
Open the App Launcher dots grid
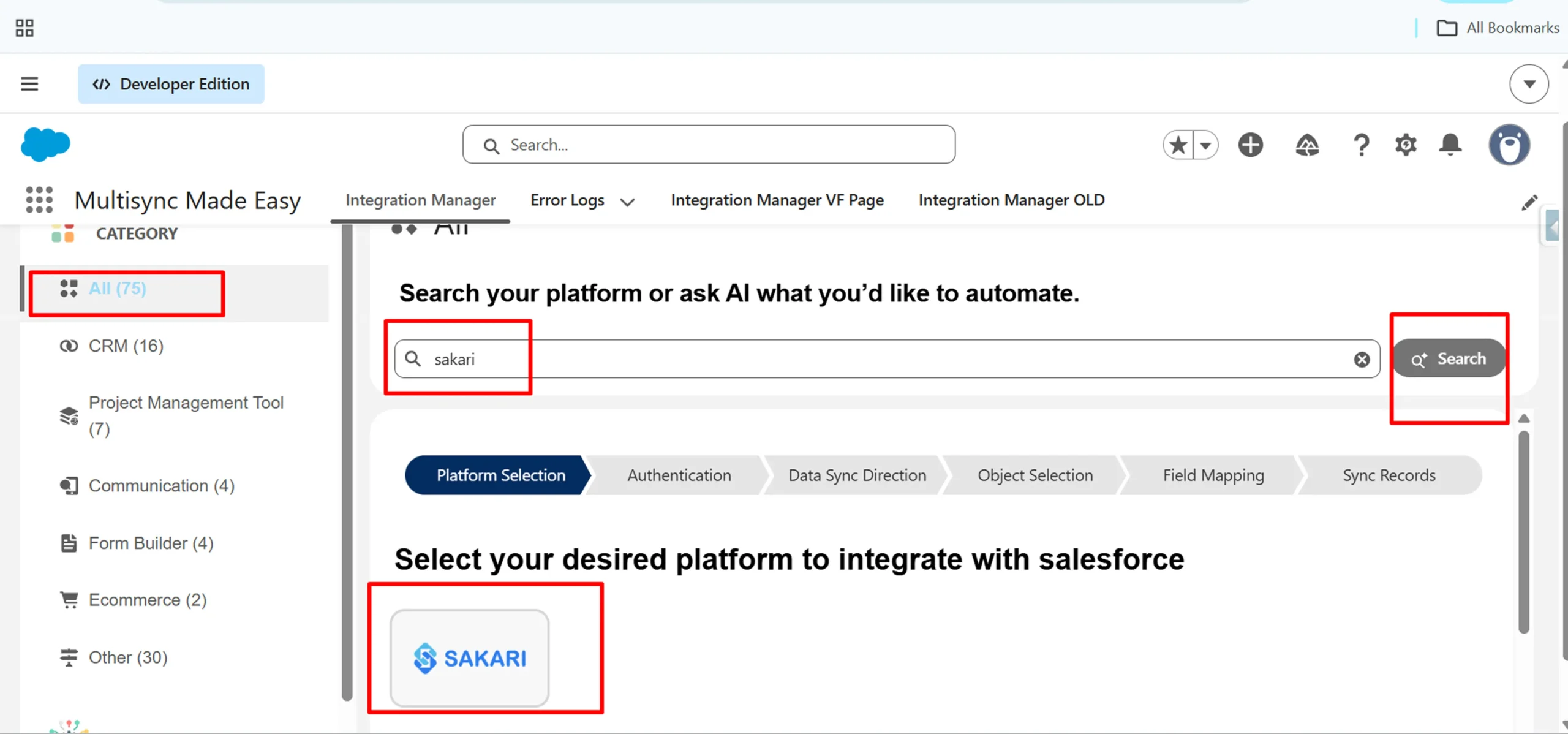pos(39,200)
